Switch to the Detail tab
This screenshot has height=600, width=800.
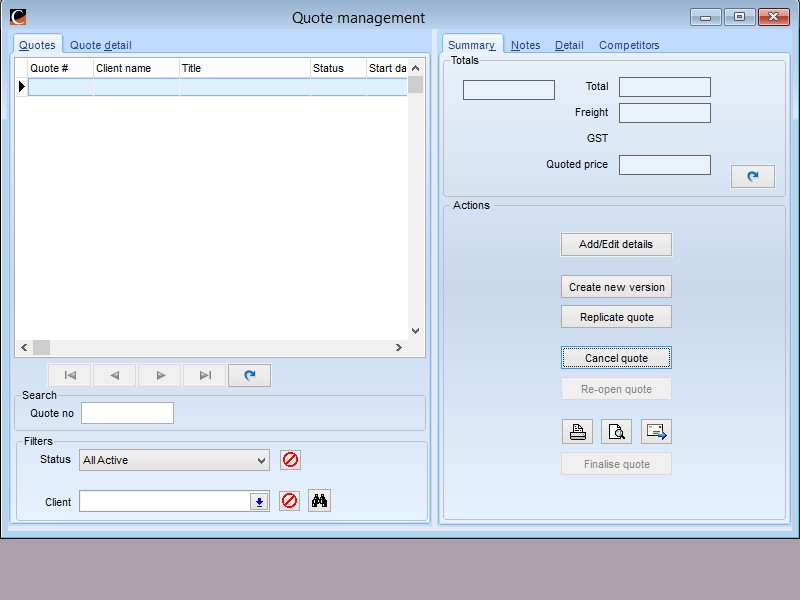569,45
